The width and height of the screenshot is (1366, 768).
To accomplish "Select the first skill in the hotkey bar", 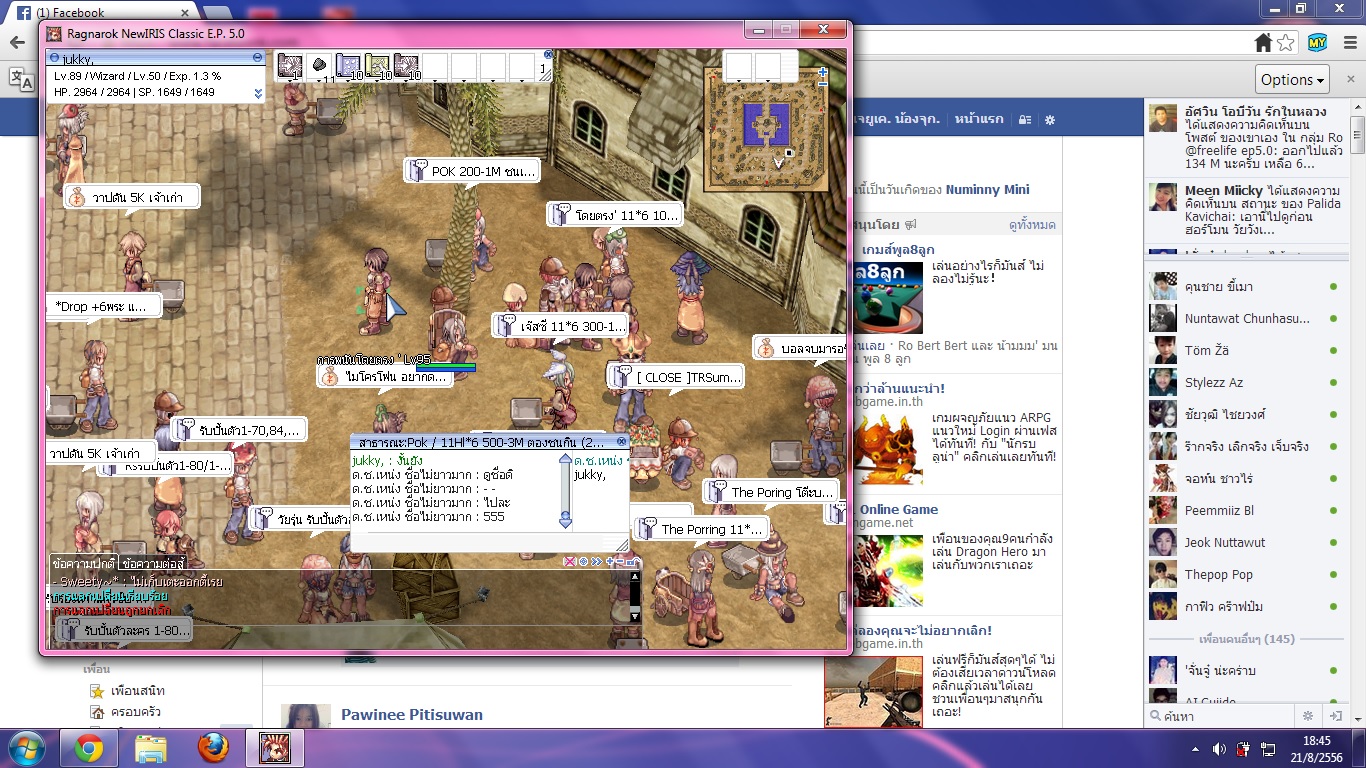I will click(290, 66).
